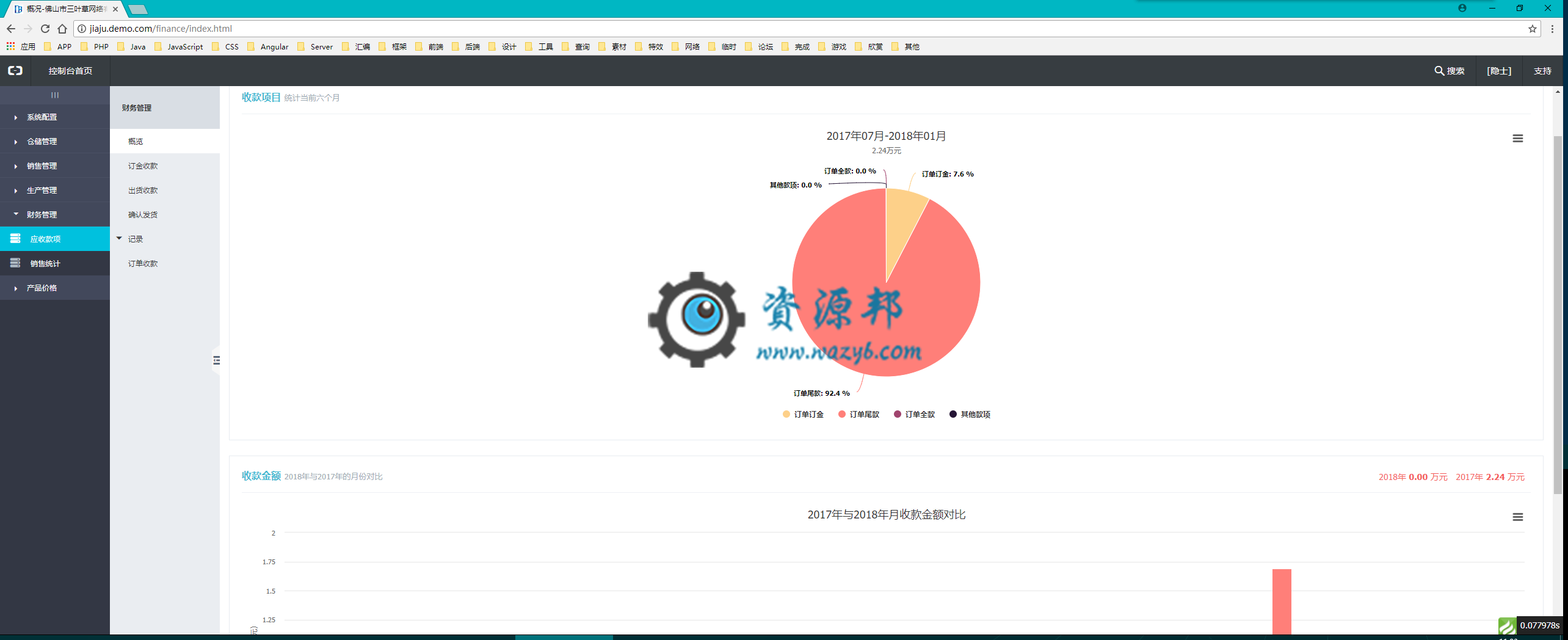This screenshot has width=1568, height=640.
Task: Open the Angular bookmark folder
Action: tap(268, 46)
